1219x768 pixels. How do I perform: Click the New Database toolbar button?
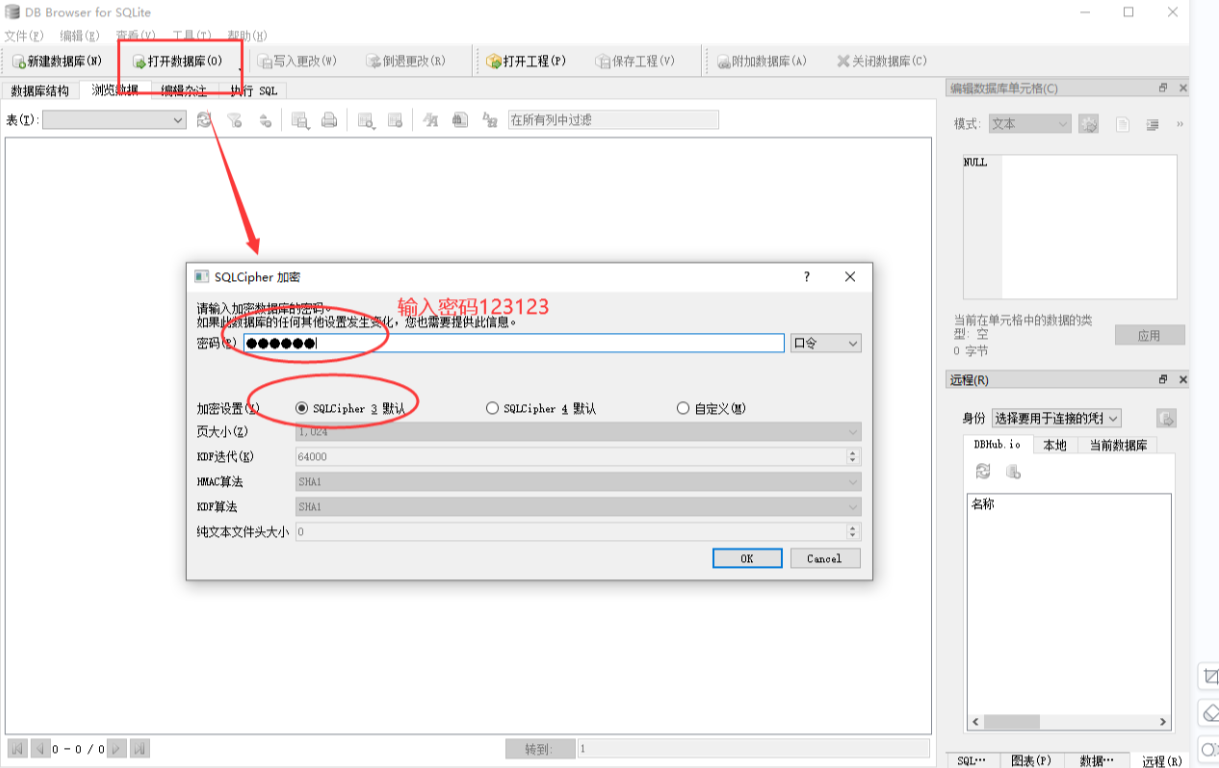click(57, 61)
